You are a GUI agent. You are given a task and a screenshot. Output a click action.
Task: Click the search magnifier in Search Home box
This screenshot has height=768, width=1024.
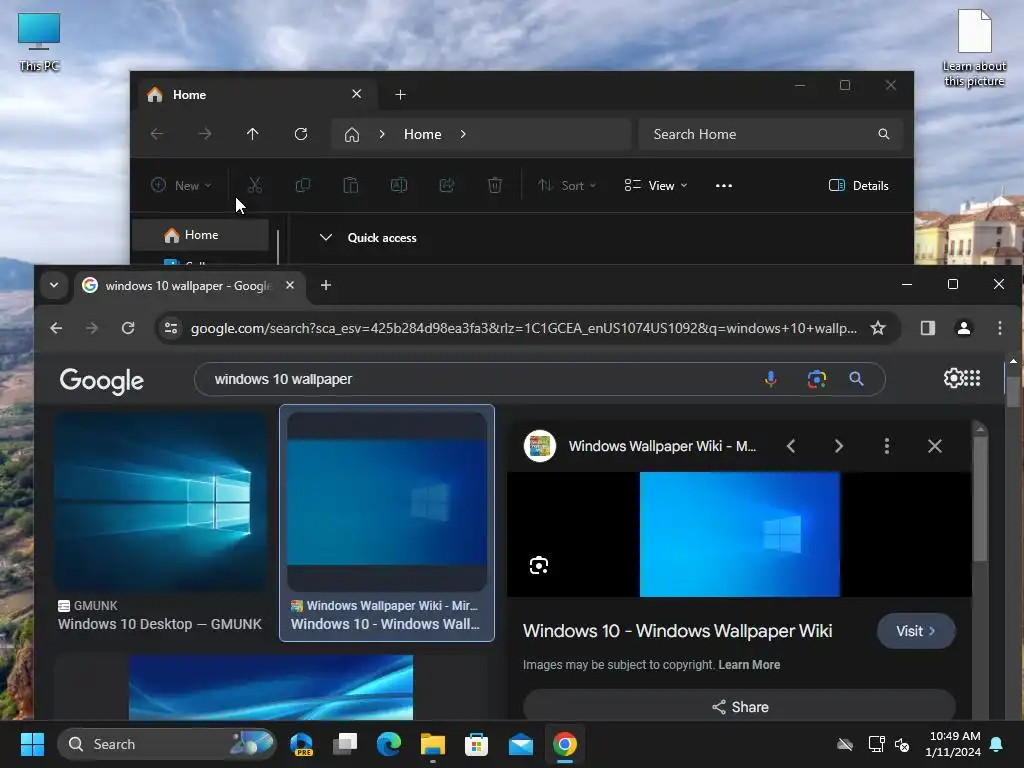[884, 134]
